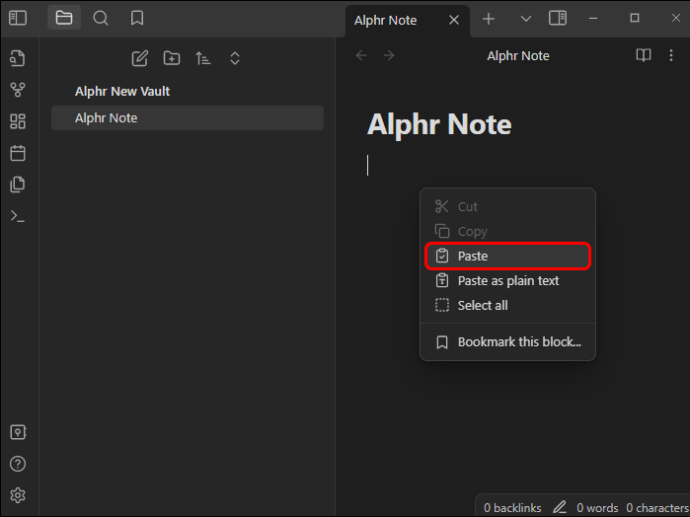Open Alphr Note in file list

[187, 118]
